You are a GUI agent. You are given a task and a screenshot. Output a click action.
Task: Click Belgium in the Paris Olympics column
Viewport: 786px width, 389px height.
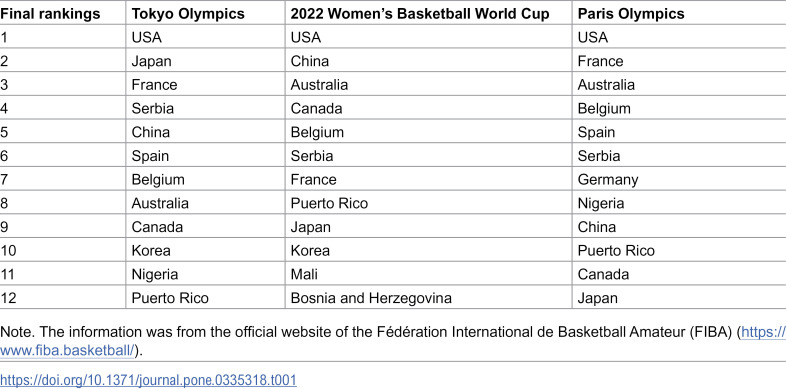pos(604,108)
